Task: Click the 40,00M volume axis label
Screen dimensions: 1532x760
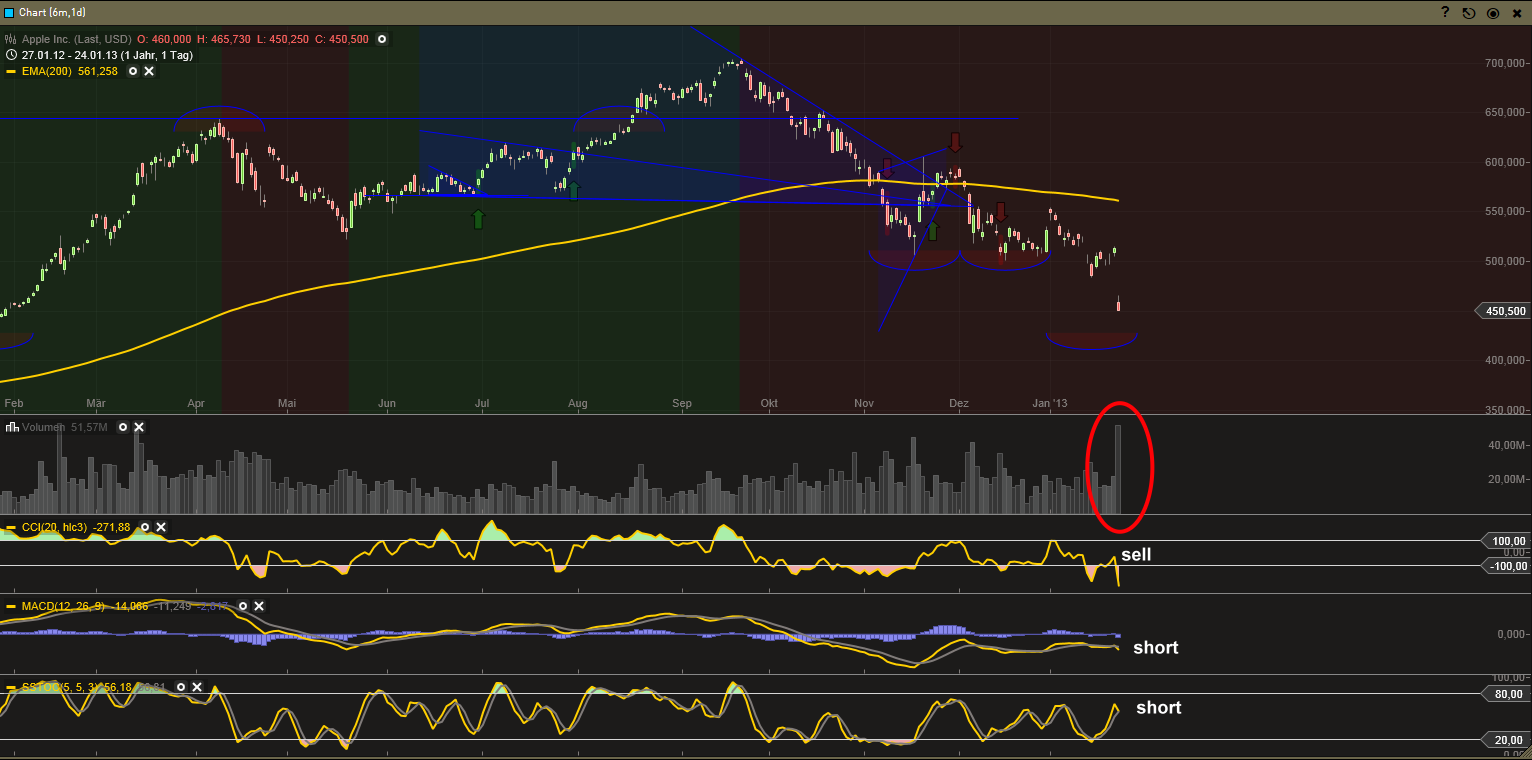Action: (x=1508, y=445)
